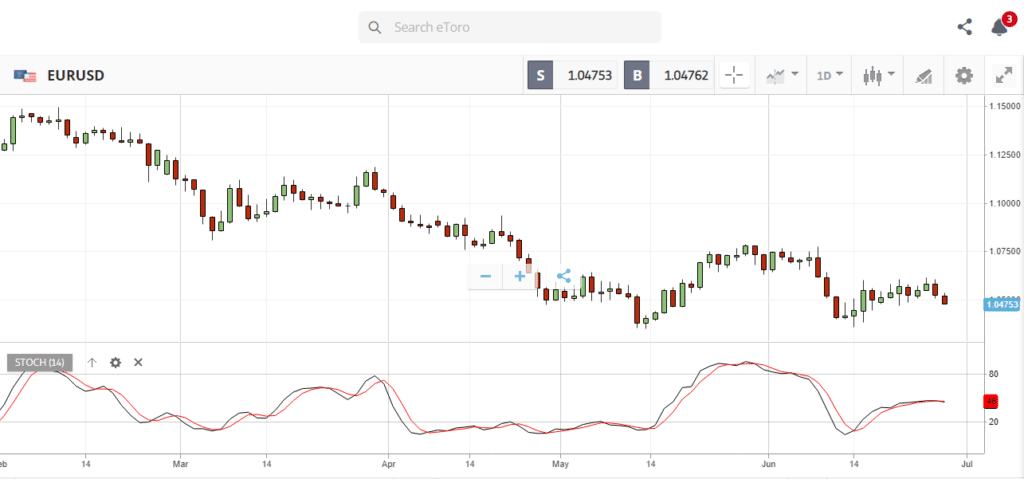1024x479 pixels.
Task: Click the Mar date axis label
Action: click(180, 465)
